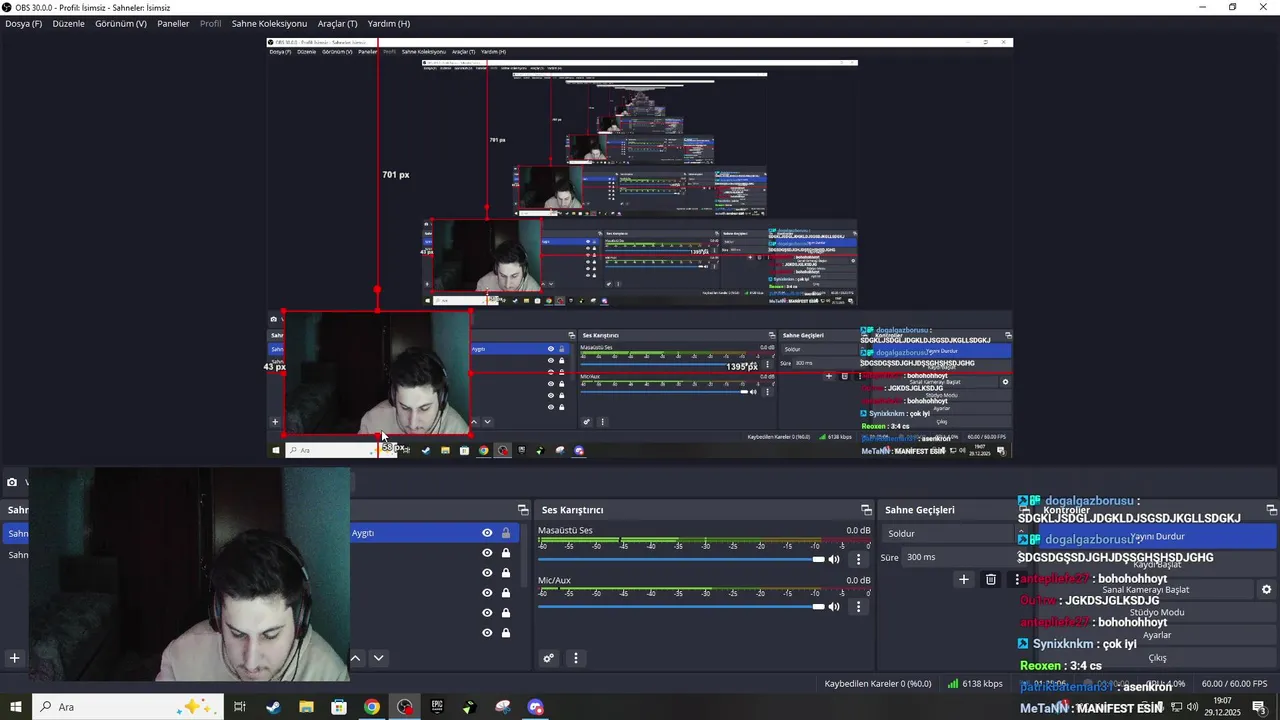The width and height of the screenshot is (1280, 720).
Task: Add a scene transition with plus
Action: [x=964, y=579]
